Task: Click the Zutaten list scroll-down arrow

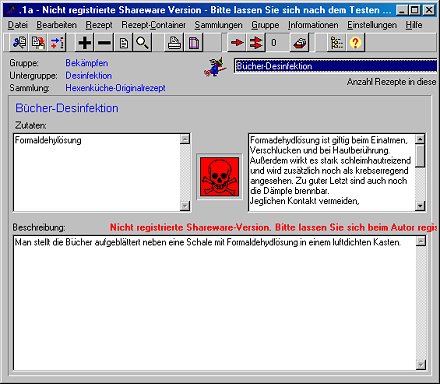Action: [185, 206]
